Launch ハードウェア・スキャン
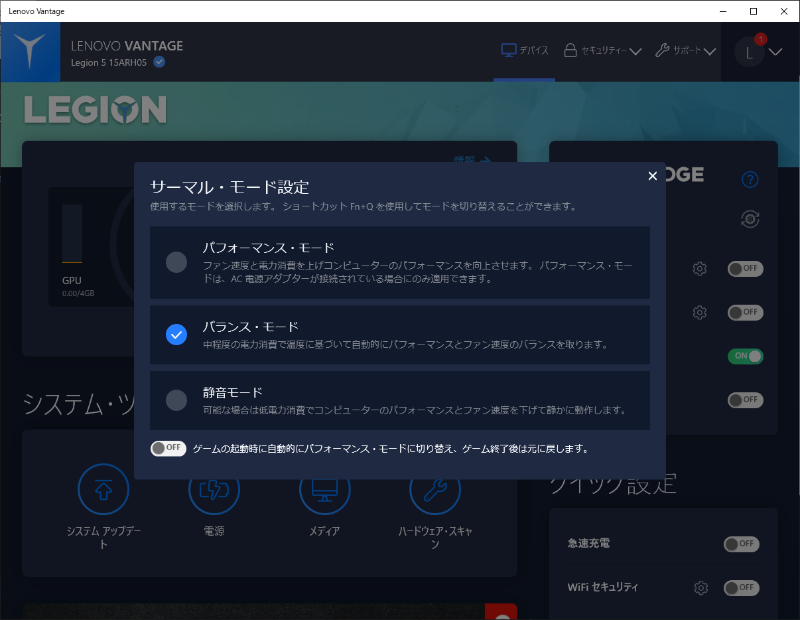Screen dimensions: 800x620 pyautogui.click(x=434, y=489)
